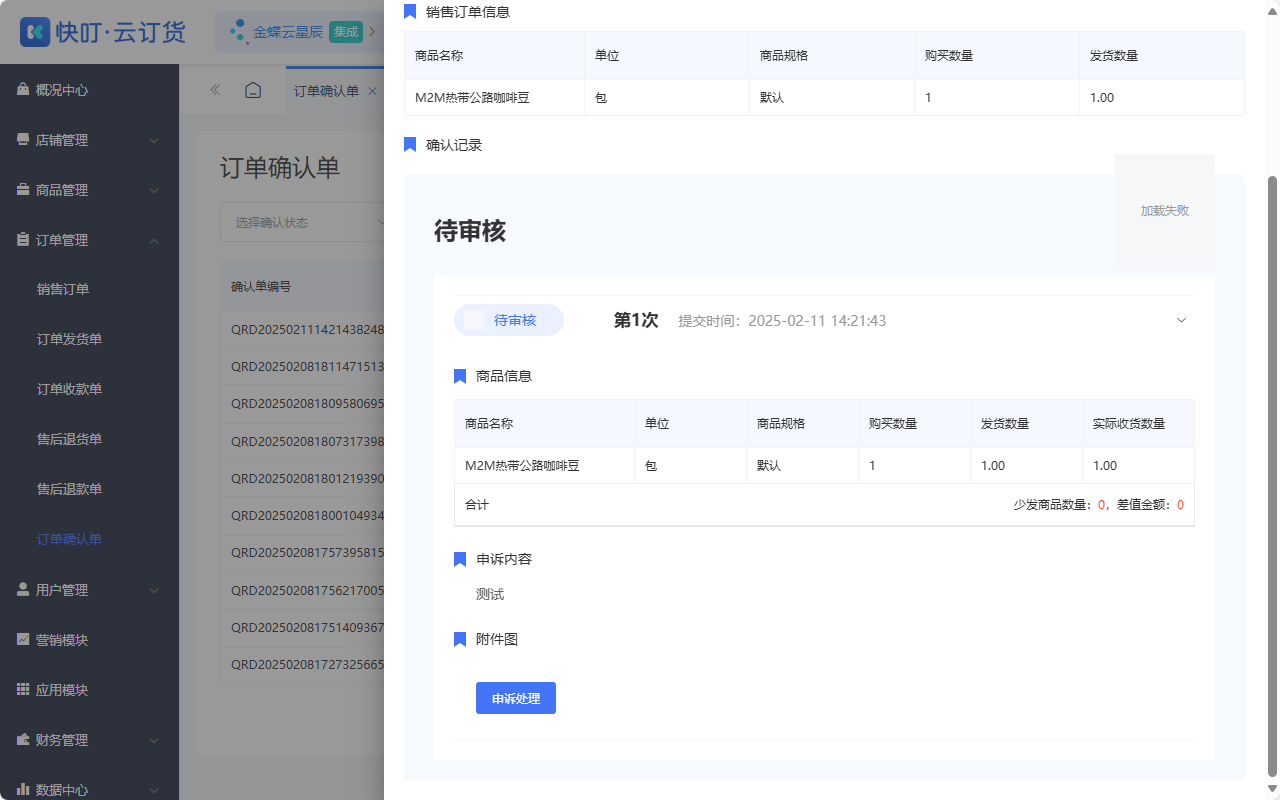Viewport: 1280px width, 800px height.
Task: Click the 数据中心 sidebar icon
Action: tap(23, 789)
